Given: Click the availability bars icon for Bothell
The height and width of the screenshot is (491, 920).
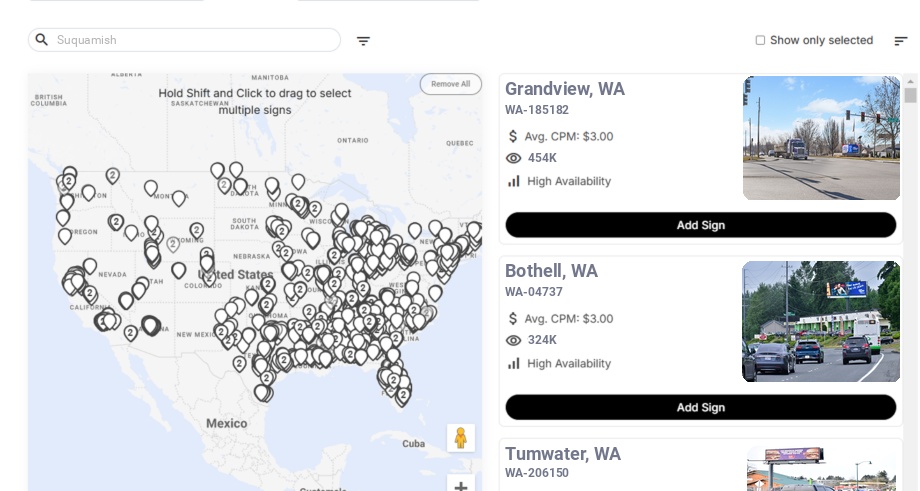Looking at the screenshot, I should click(x=514, y=364).
